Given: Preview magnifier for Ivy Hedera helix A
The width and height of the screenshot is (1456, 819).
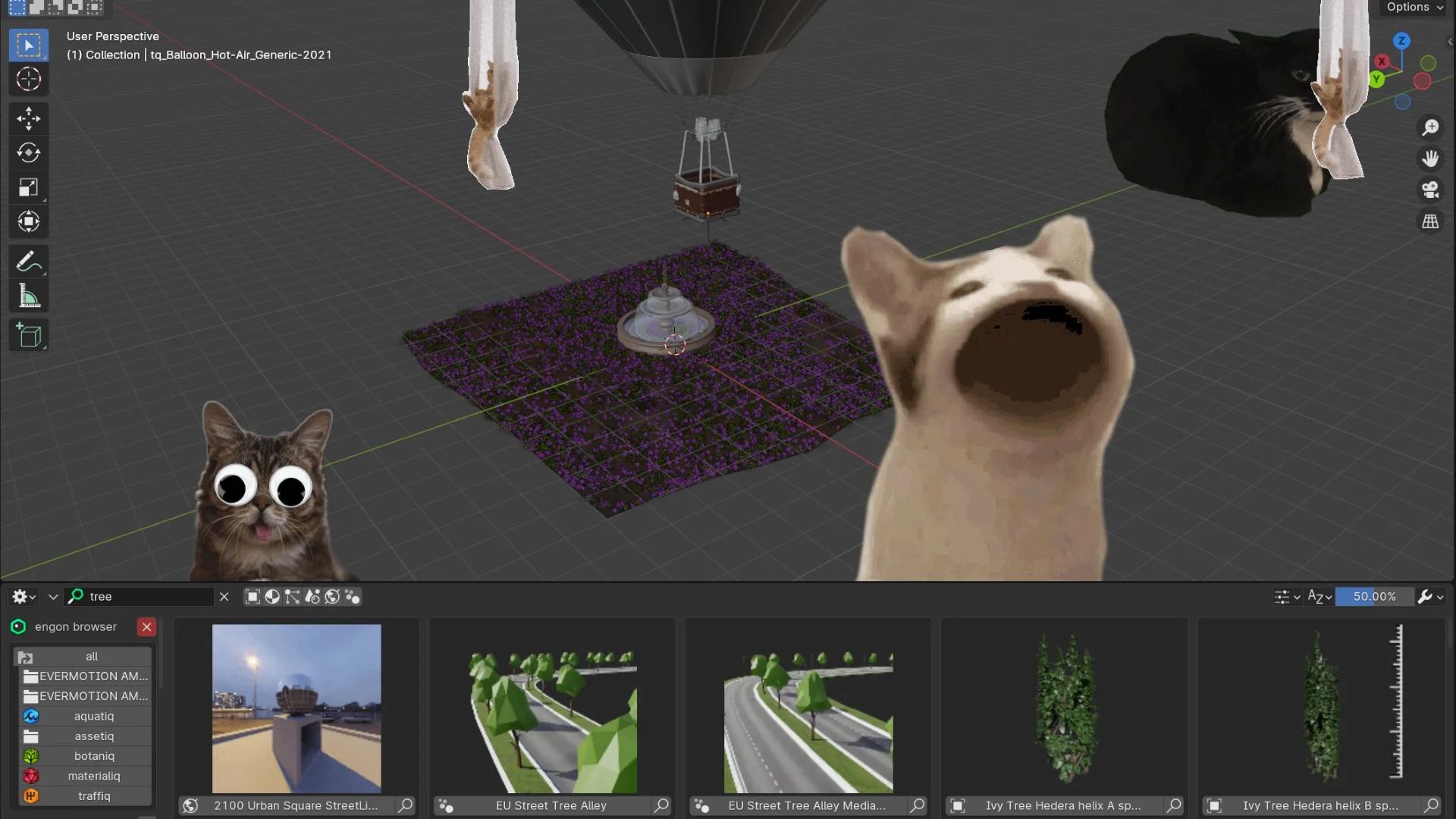Looking at the screenshot, I should pyautogui.click(x=1174, y=805).
